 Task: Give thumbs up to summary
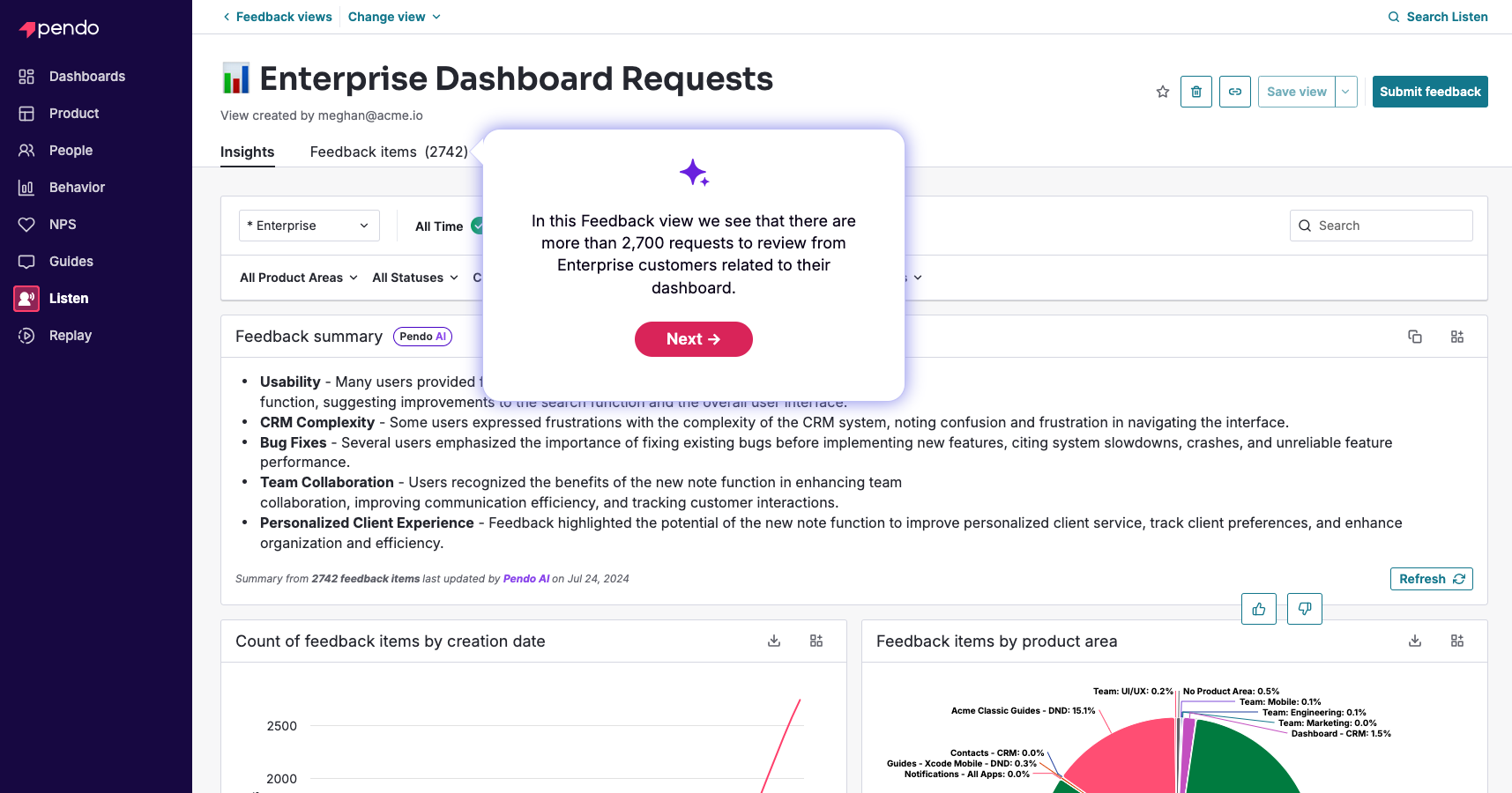click(1259, 609)
